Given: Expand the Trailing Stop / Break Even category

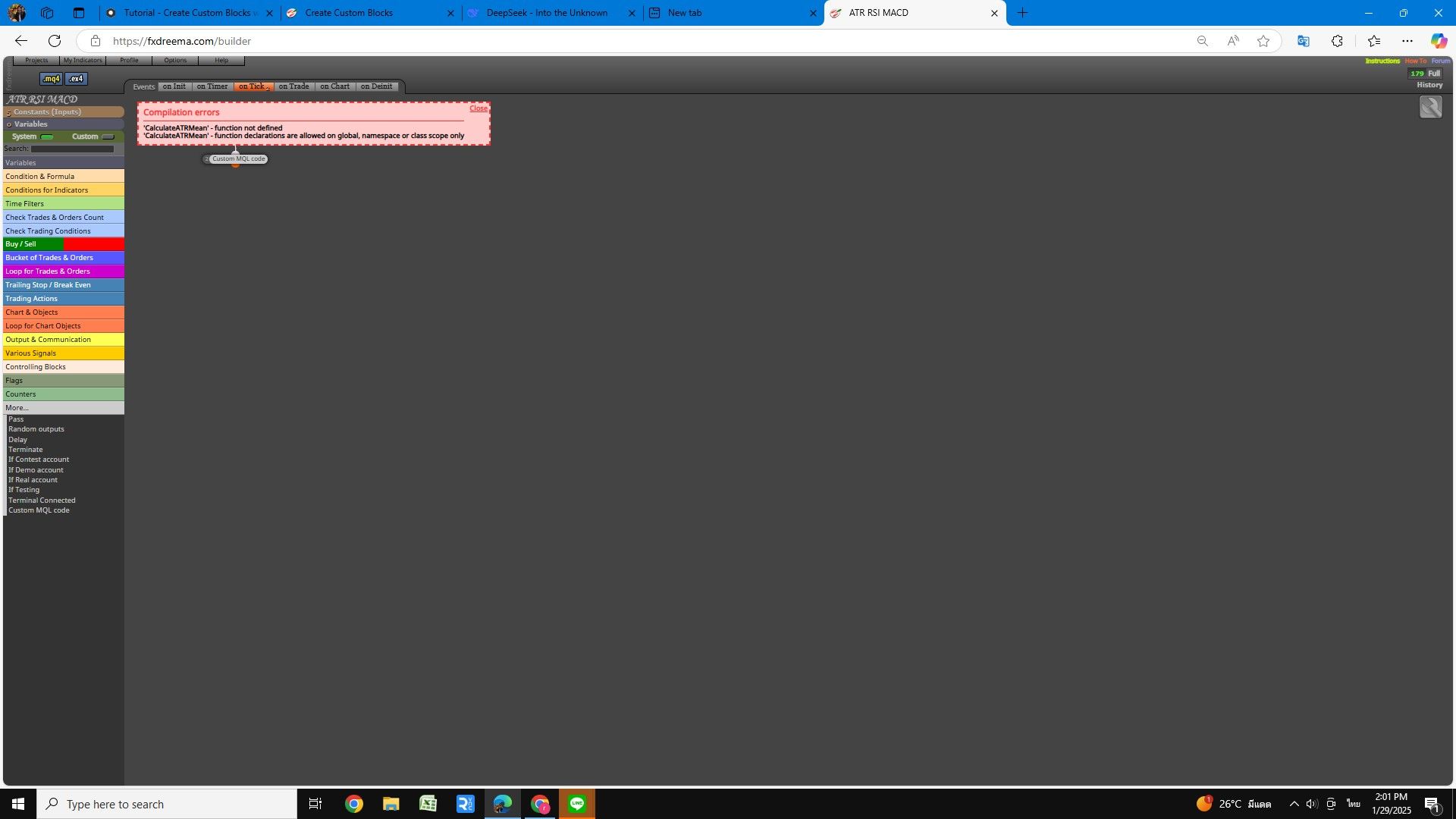Looking at the screenshot, I should 64,285.
